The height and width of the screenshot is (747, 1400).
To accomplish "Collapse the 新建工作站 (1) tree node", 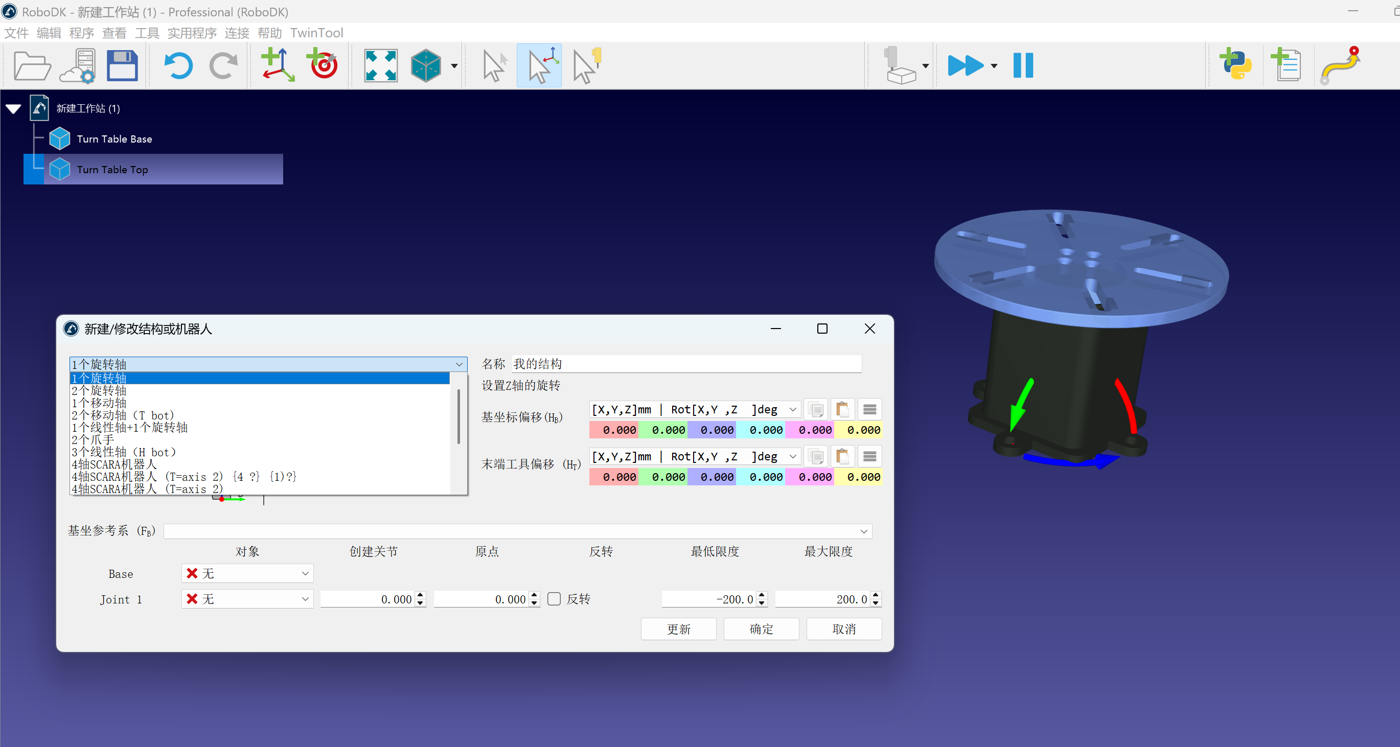I will (x=14, y=108).
